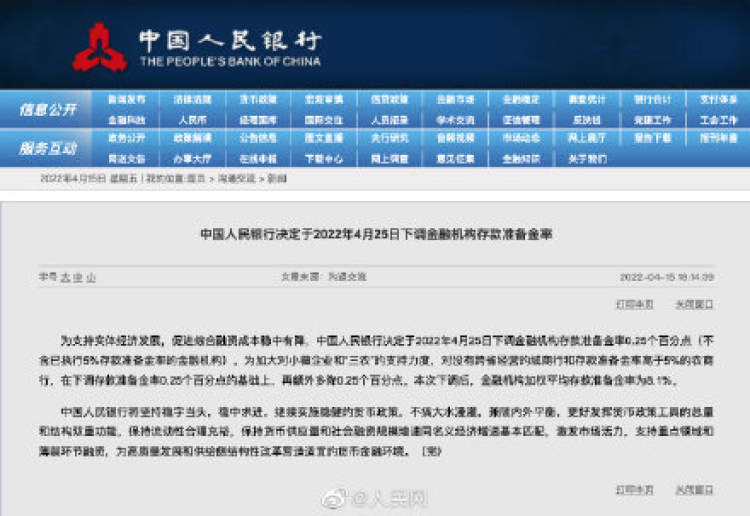The height and width of the screenshot is (516, 750).
Task: Open the 宏观审慎 navigation item
Action: point(324,99)
